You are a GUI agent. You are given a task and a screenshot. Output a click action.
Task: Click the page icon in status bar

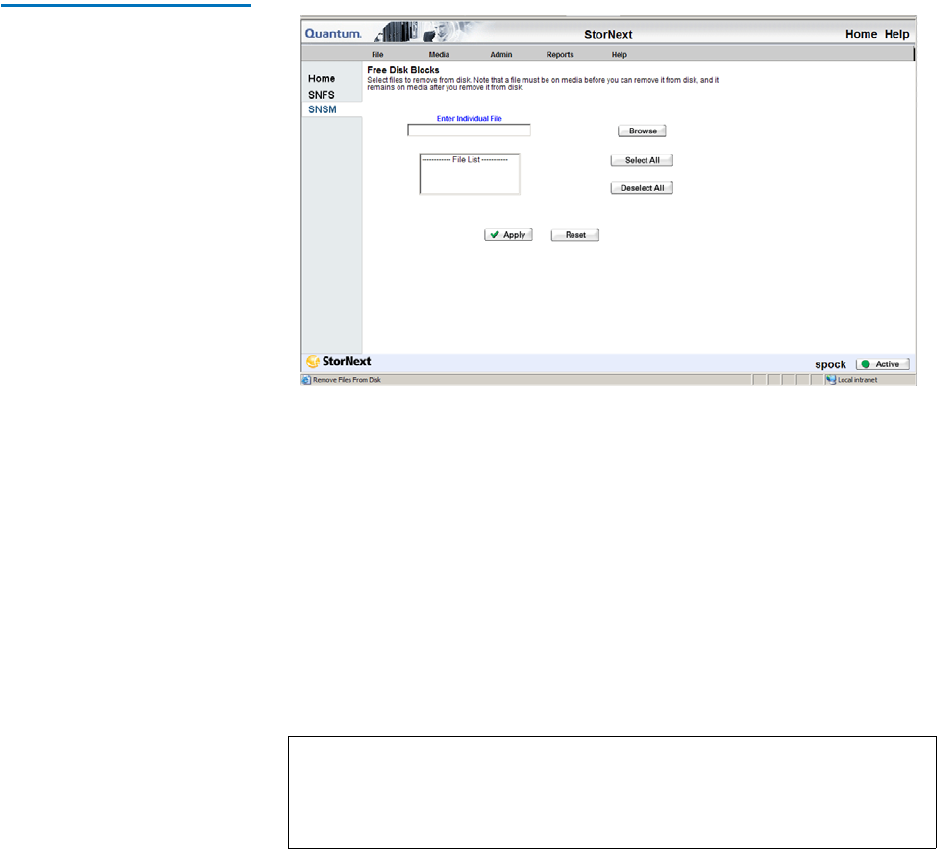coord(307,380)
